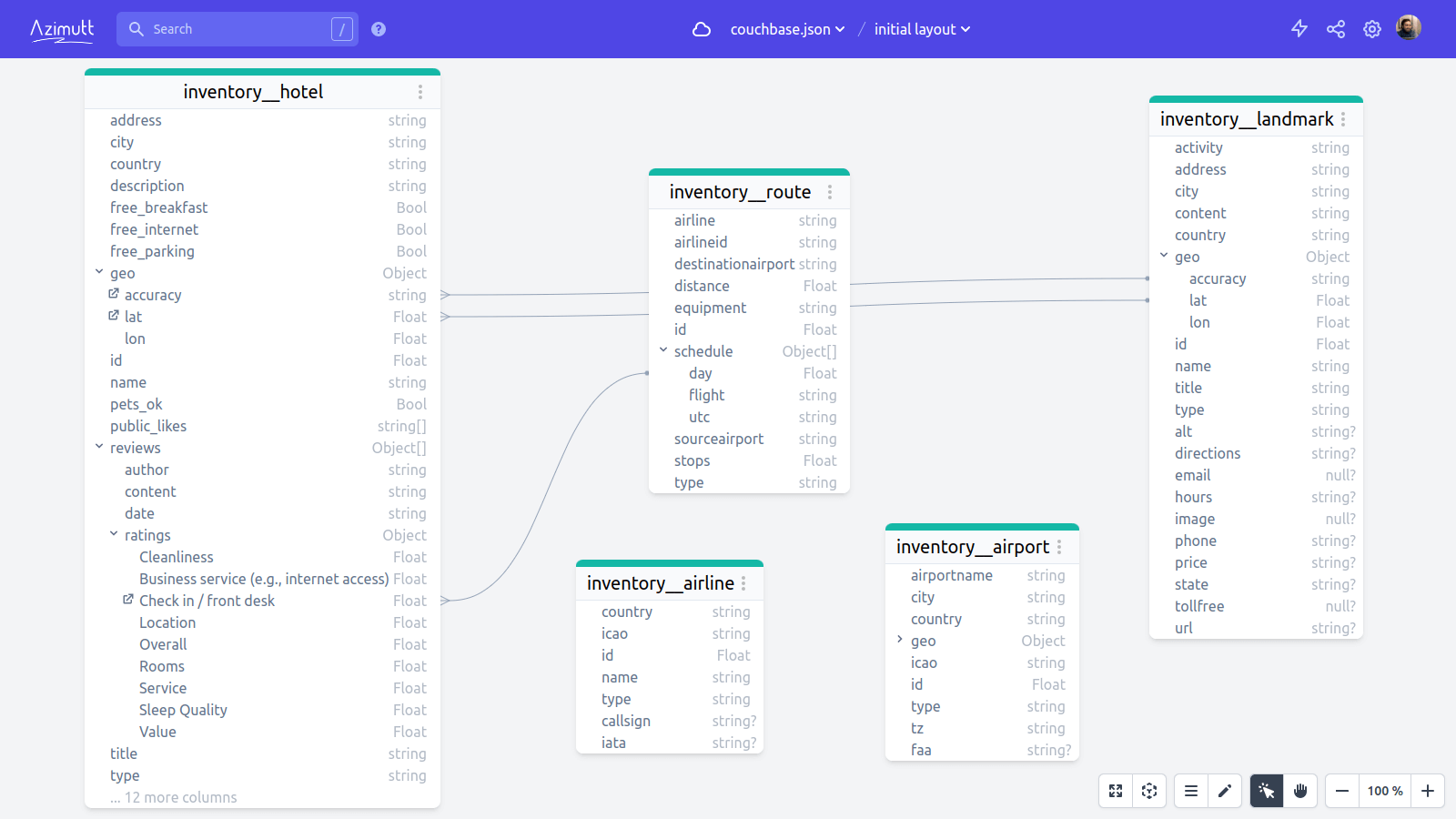Click the fit-to-screen icon
The width and height of the screenshot is (1456, 819).
(x=1115, y=791)
